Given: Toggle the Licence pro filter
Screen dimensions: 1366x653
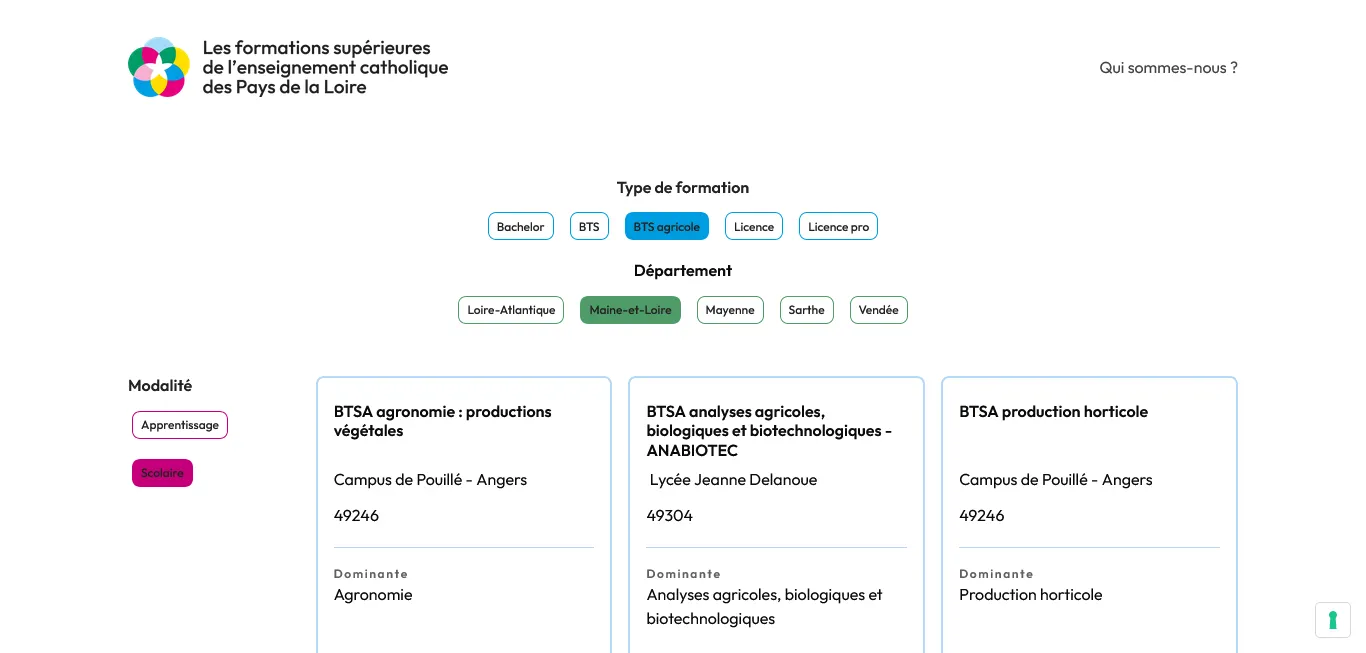Looking at the screenshot, I should tap(838, 226).
